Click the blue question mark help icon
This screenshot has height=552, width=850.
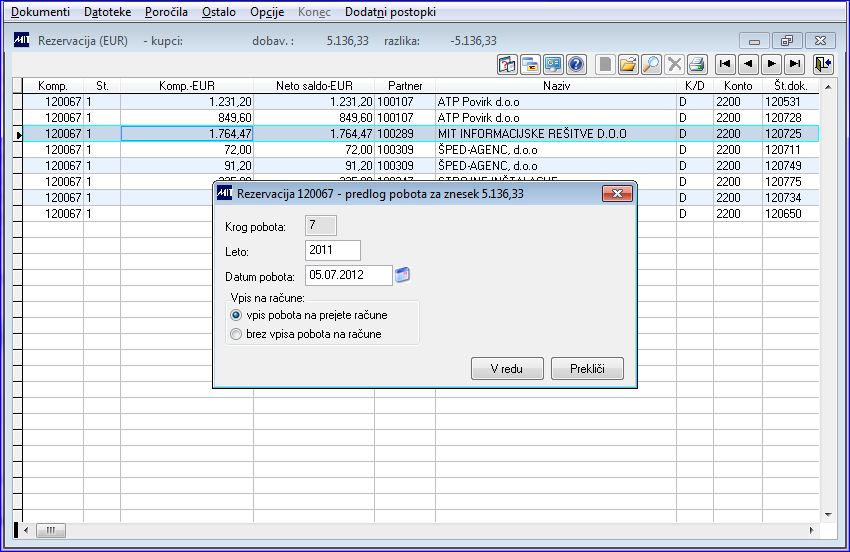click(576, 65)
